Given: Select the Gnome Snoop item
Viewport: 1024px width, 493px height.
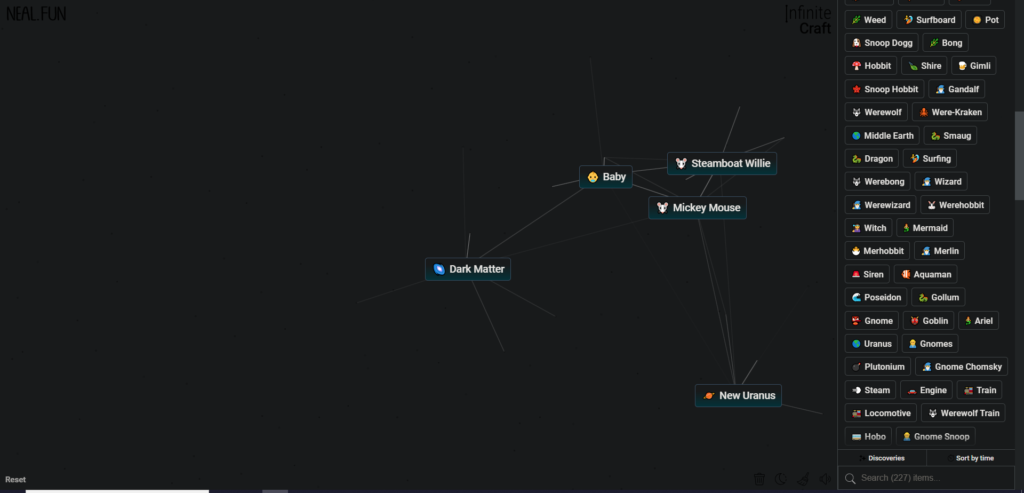Looking at the screenshot, I should (935, 436).
